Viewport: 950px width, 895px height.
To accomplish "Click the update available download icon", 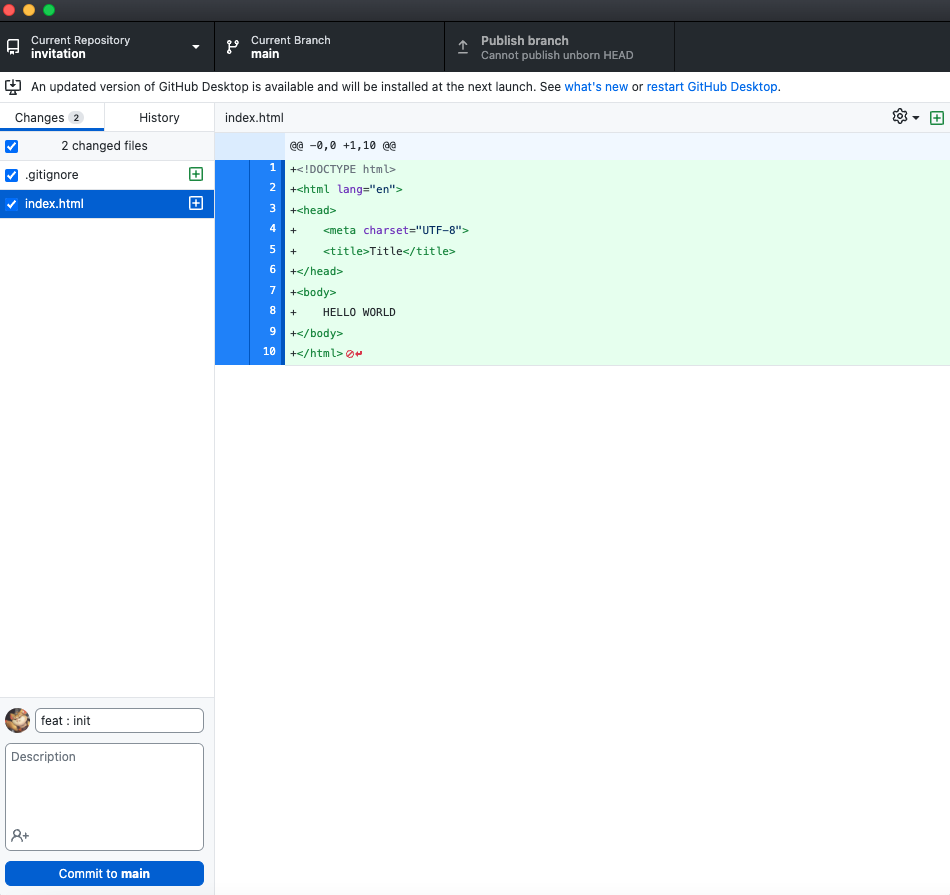I will point(13,87).
